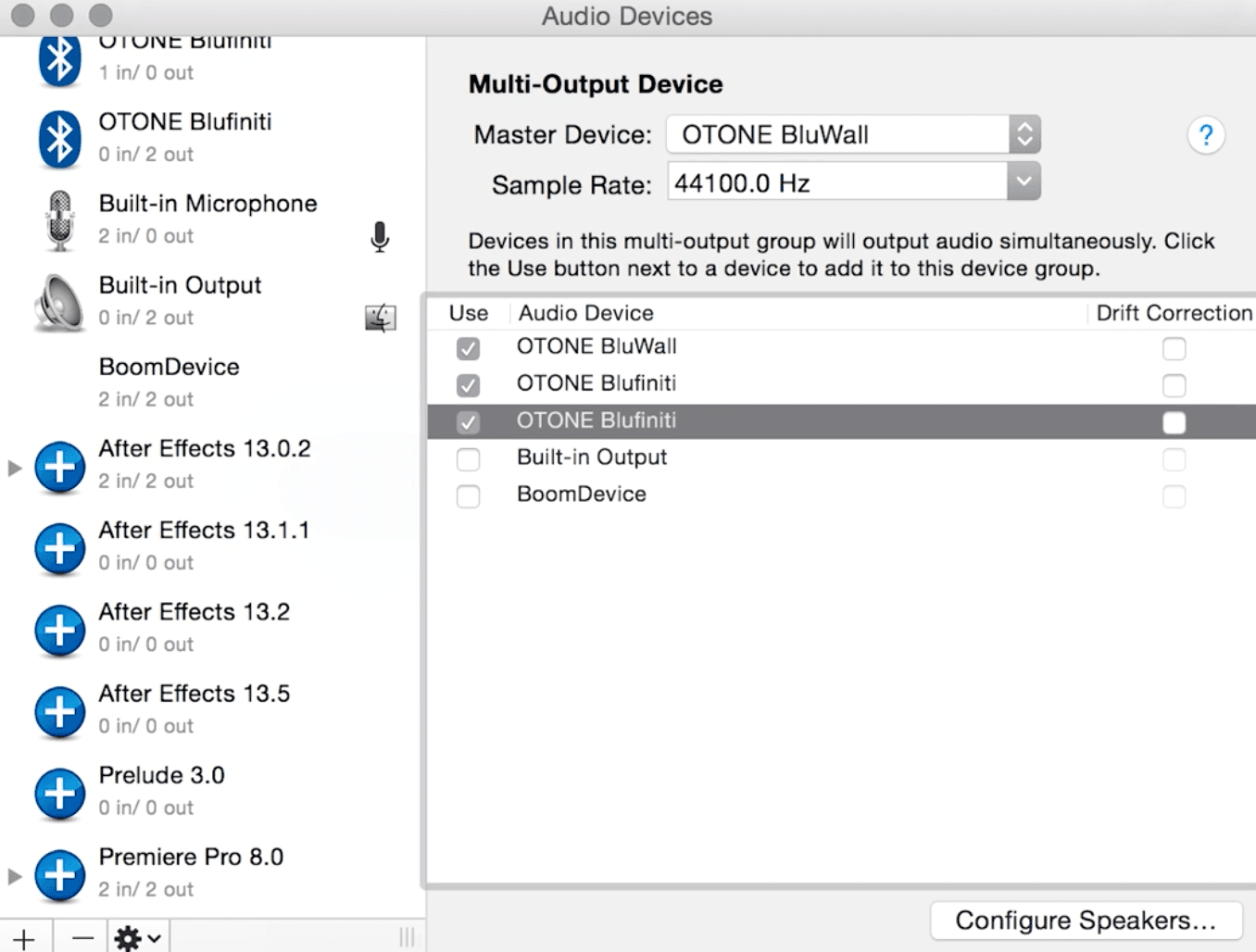
Task: Click the After Effects 13.5 plus icon
Action: (x=59, y=711)
